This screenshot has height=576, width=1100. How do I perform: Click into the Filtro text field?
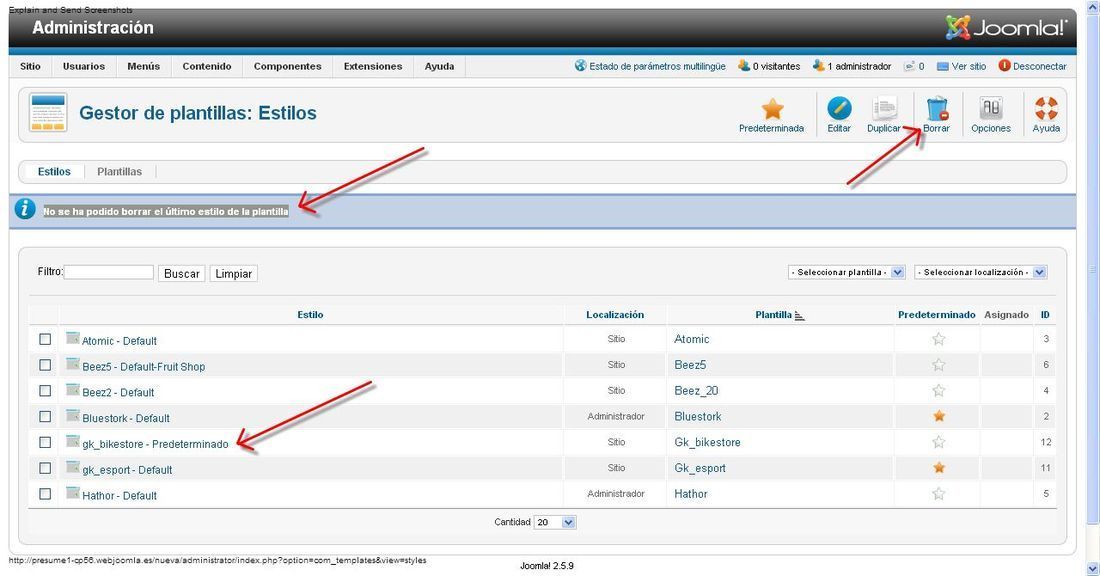point(109,272)
